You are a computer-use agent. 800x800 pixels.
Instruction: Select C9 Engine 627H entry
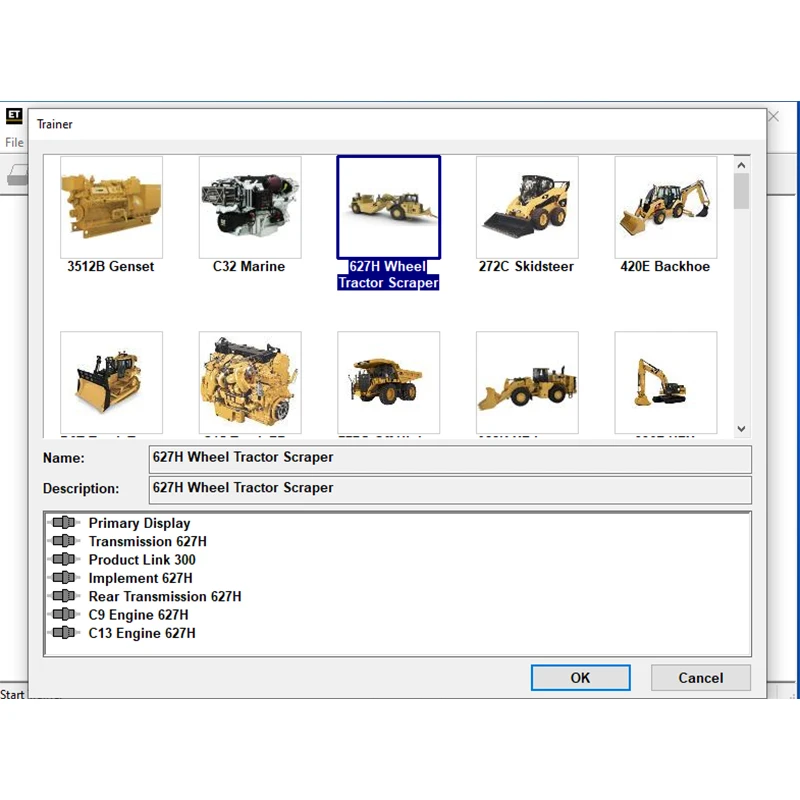[138, 615]
